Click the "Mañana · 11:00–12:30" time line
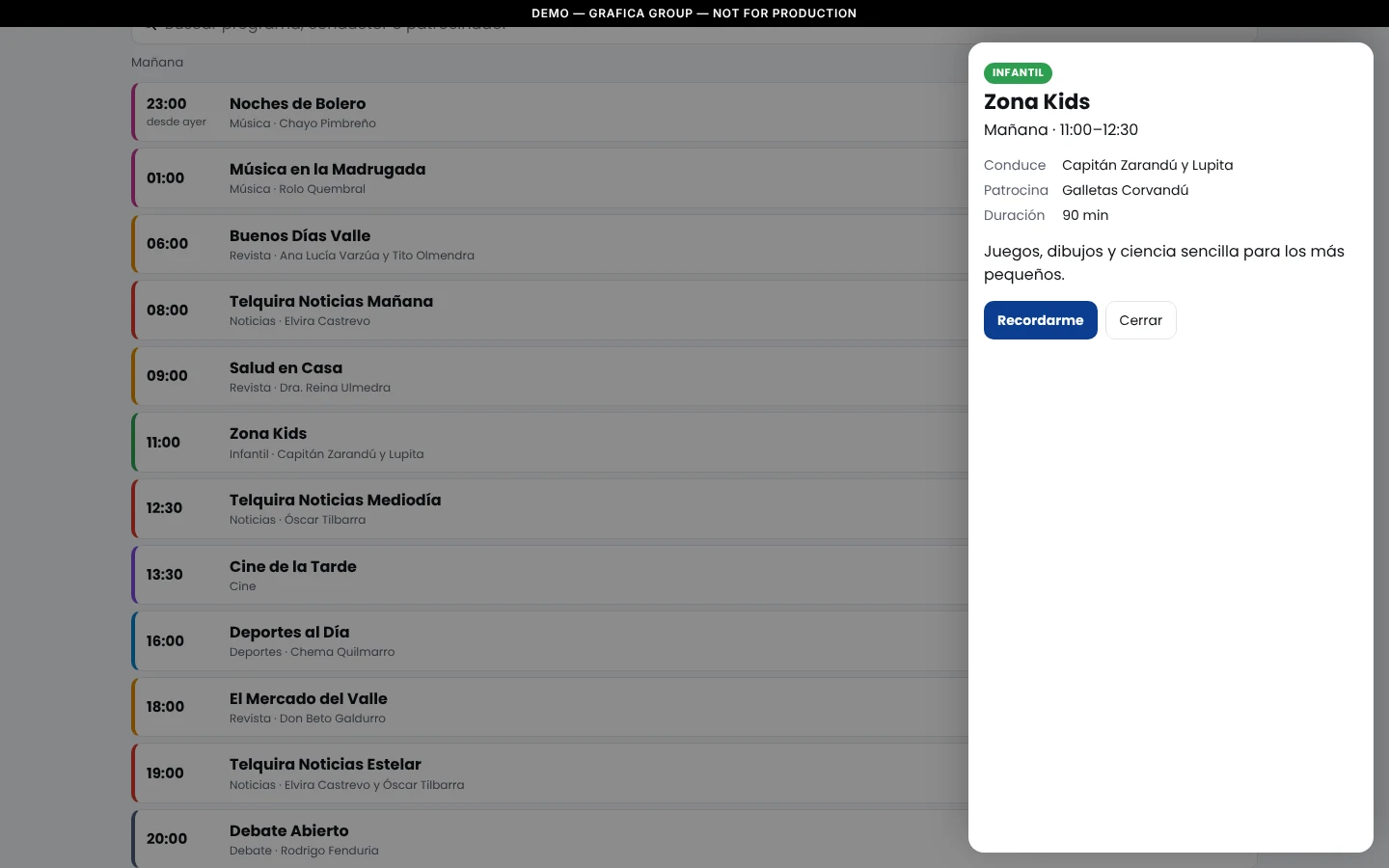Screen dimensions: 1389x868 [1061, 130]
